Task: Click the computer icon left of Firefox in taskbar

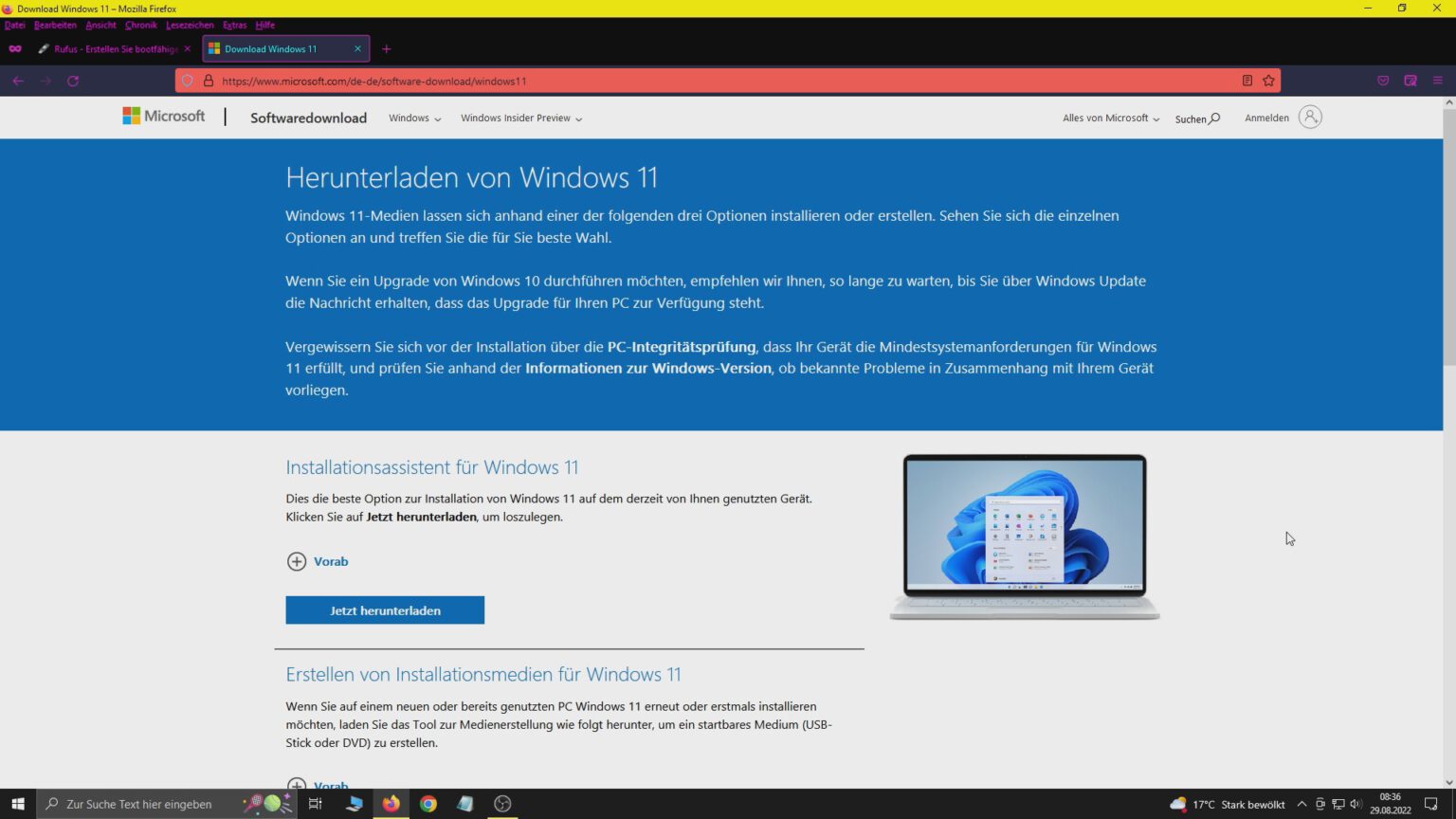Action: pyautogui.click(x=355, y=804)
